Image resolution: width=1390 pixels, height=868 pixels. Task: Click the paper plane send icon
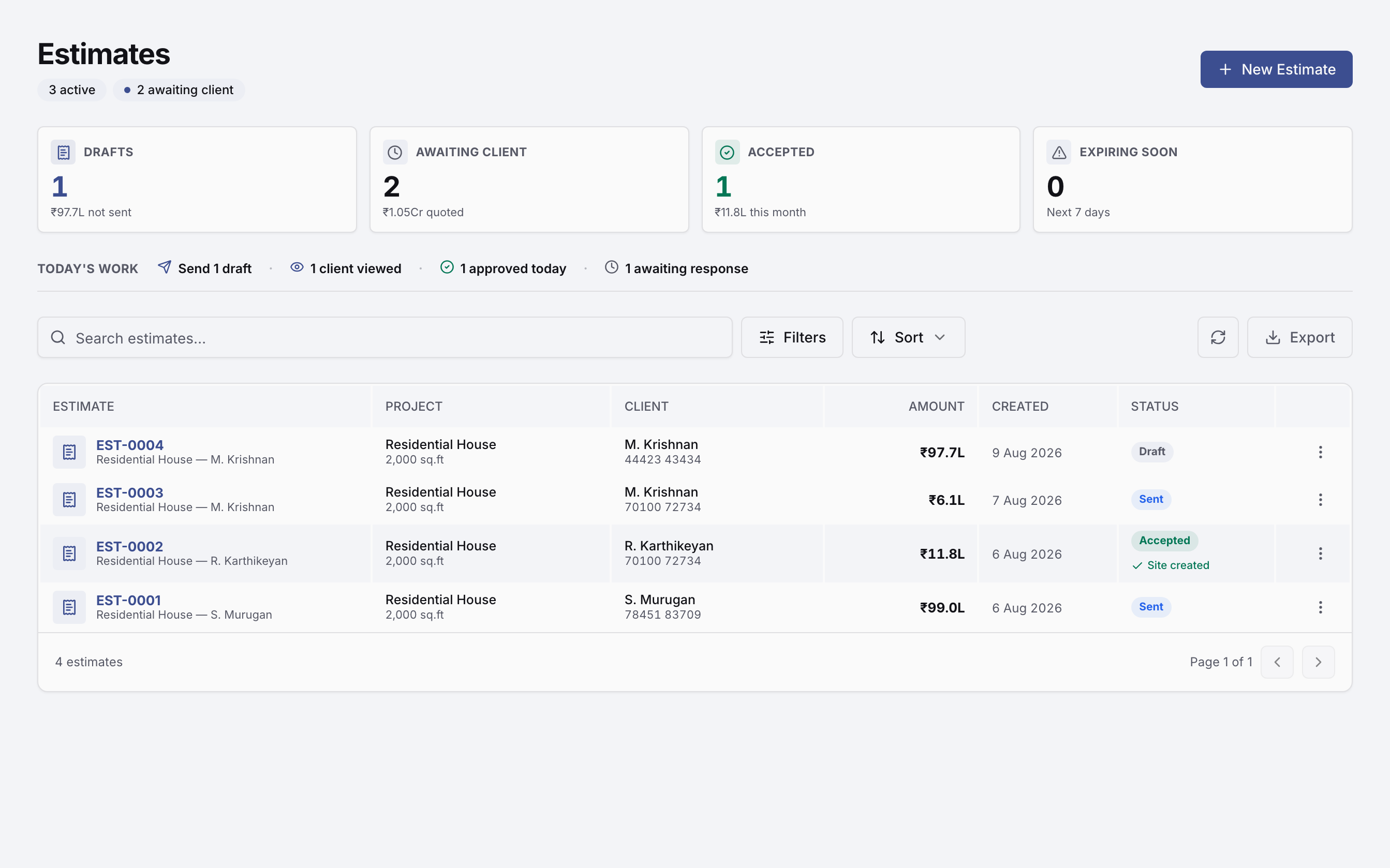164,267
